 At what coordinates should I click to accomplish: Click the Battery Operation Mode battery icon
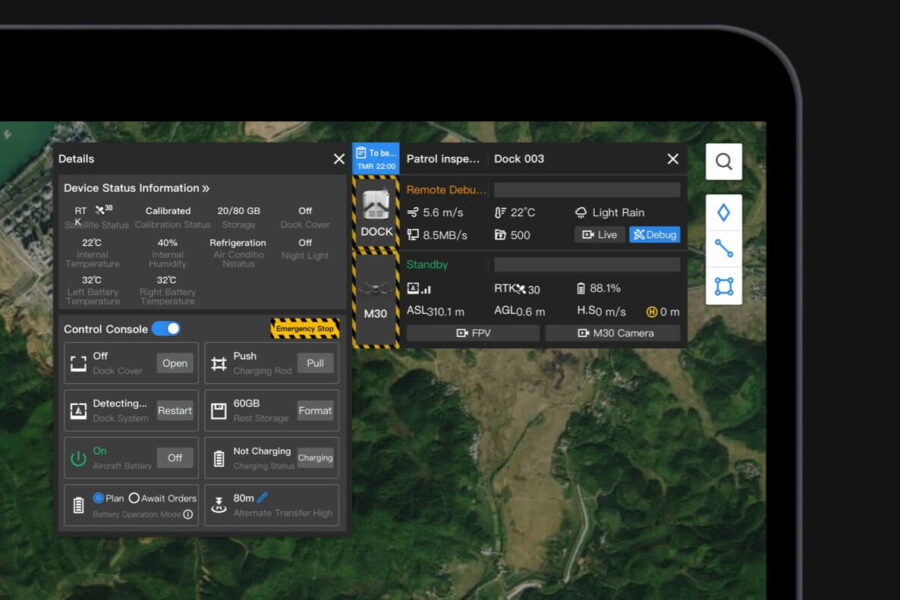click(x=79, y=506)
